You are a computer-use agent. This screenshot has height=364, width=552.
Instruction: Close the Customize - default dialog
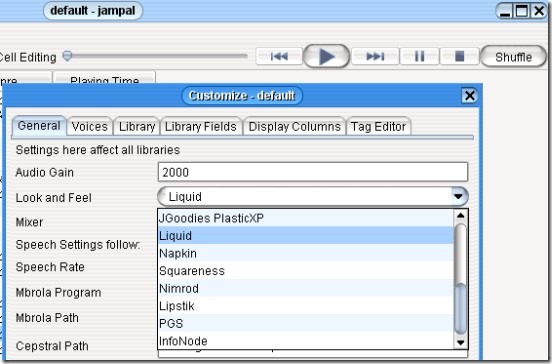click(469, 95)
